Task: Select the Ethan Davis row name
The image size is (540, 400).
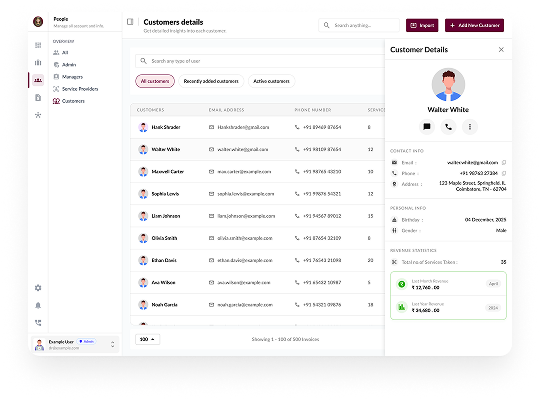Action: tap(164, 260)
